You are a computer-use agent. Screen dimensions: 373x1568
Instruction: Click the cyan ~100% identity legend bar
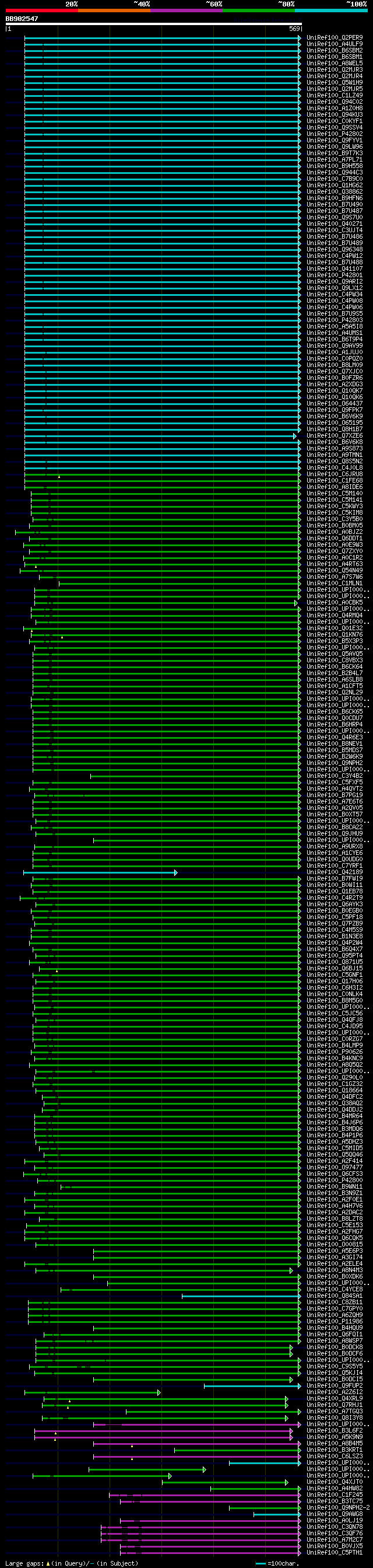(331, 11)
